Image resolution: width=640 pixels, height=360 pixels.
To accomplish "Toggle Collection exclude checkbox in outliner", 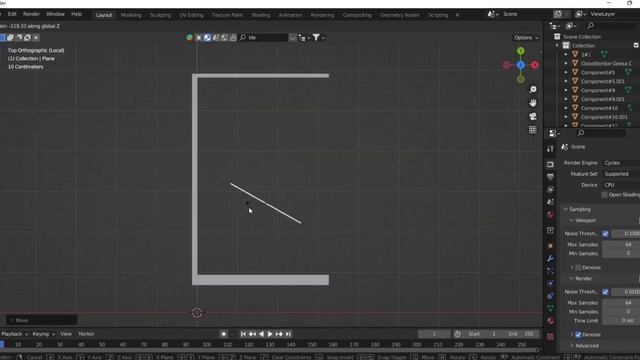I will [636, 45].
